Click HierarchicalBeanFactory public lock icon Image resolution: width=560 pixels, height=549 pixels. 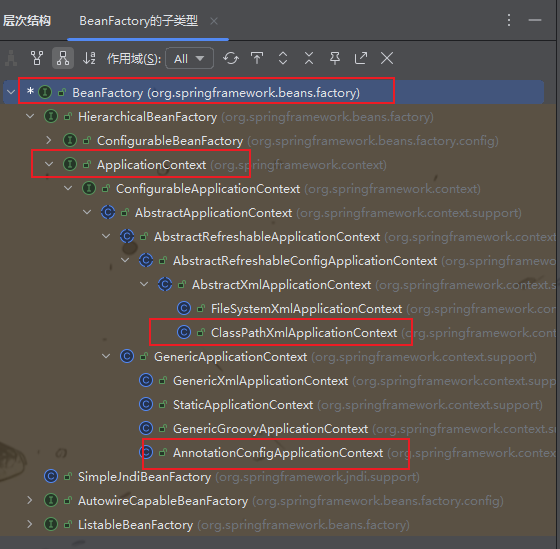point(68,116)
